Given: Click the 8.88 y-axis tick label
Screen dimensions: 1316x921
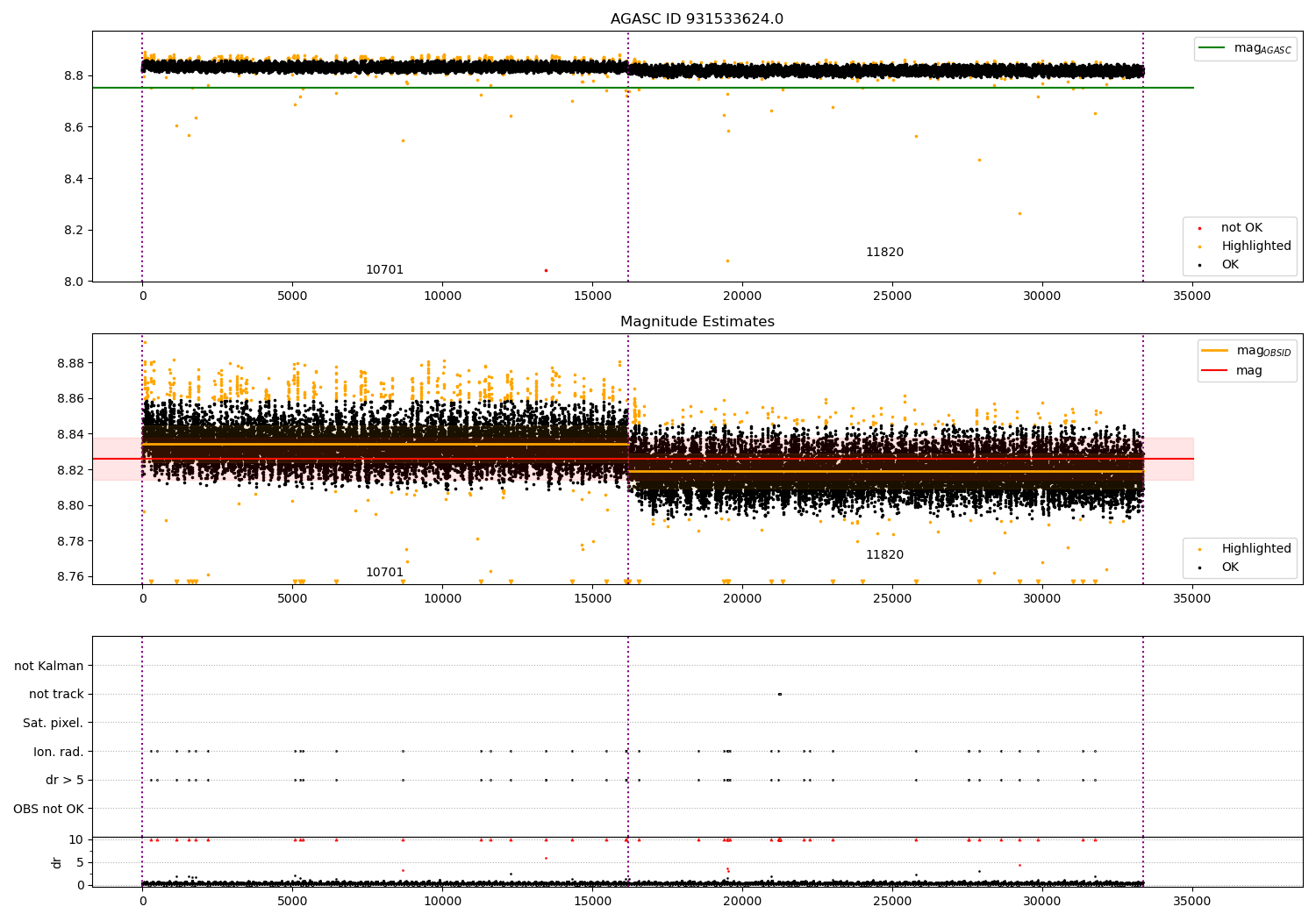Looking at the screenshot, I should [x=70, y=363].
